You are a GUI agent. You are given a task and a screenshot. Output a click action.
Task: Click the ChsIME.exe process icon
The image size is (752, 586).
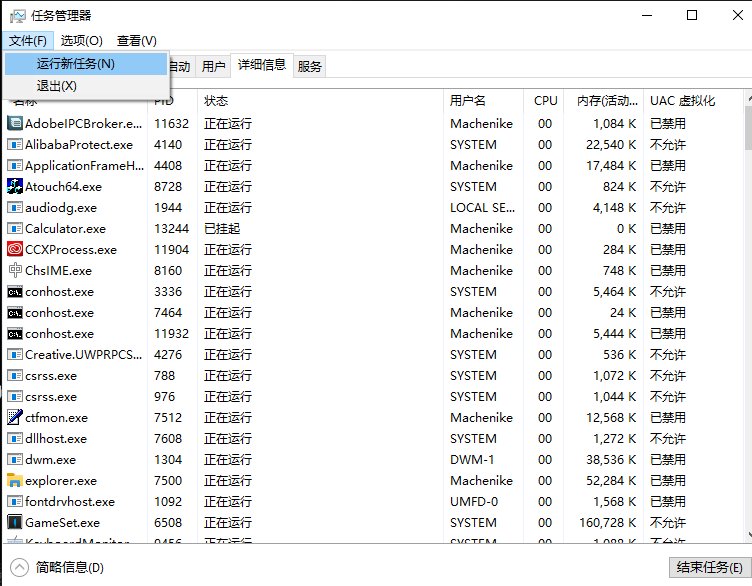pos(15,270)
